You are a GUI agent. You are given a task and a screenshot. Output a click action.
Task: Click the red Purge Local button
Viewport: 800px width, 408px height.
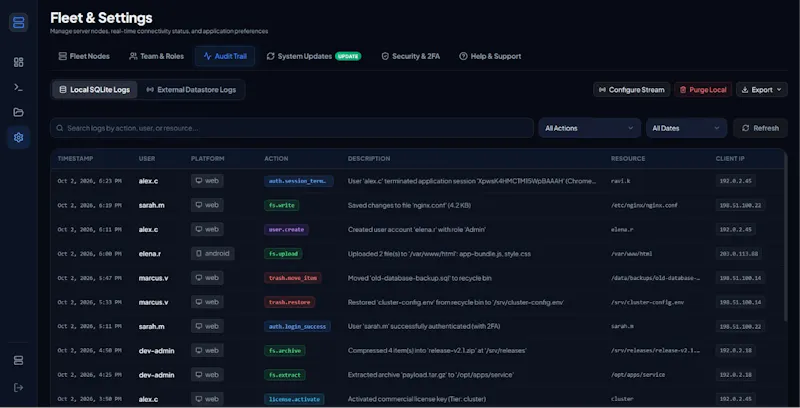tap(703, 90)
